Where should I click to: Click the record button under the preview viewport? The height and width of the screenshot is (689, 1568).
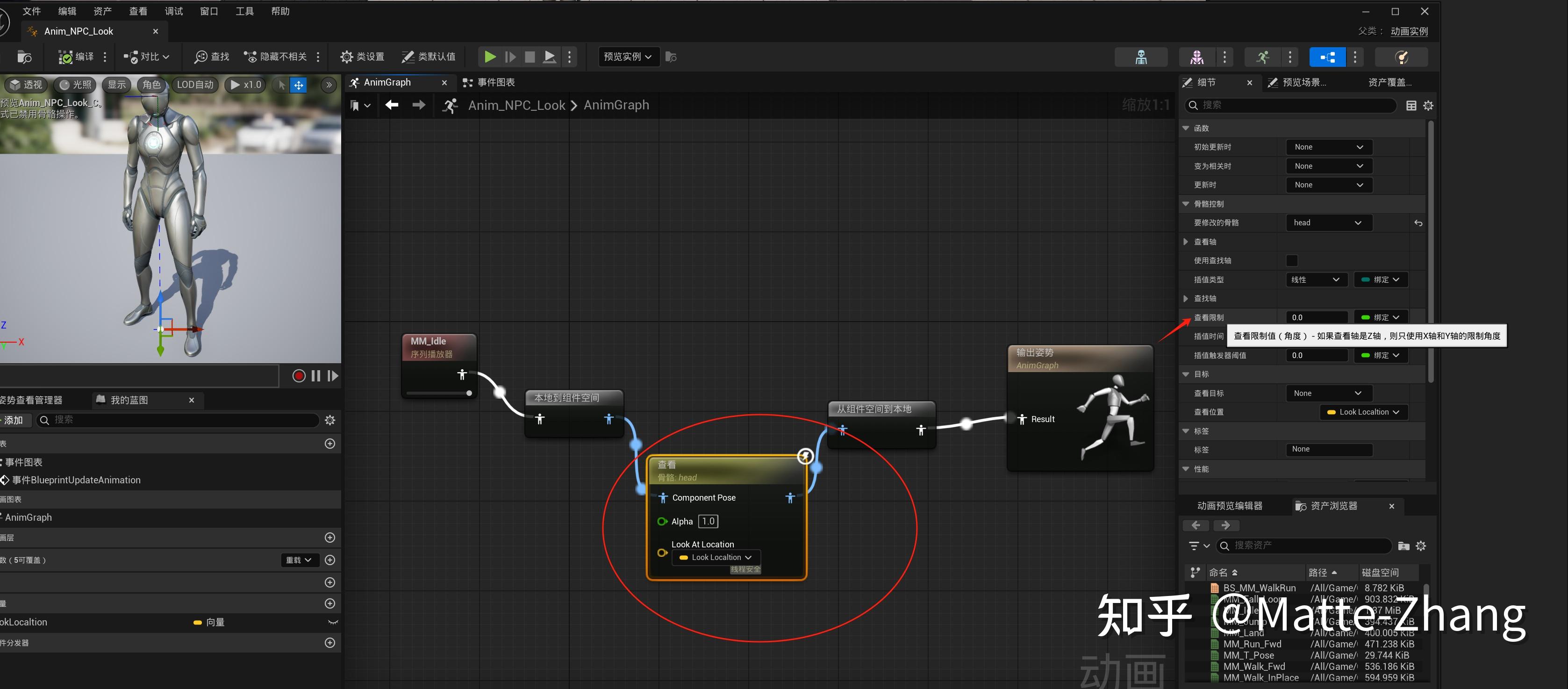coord(298,375)
